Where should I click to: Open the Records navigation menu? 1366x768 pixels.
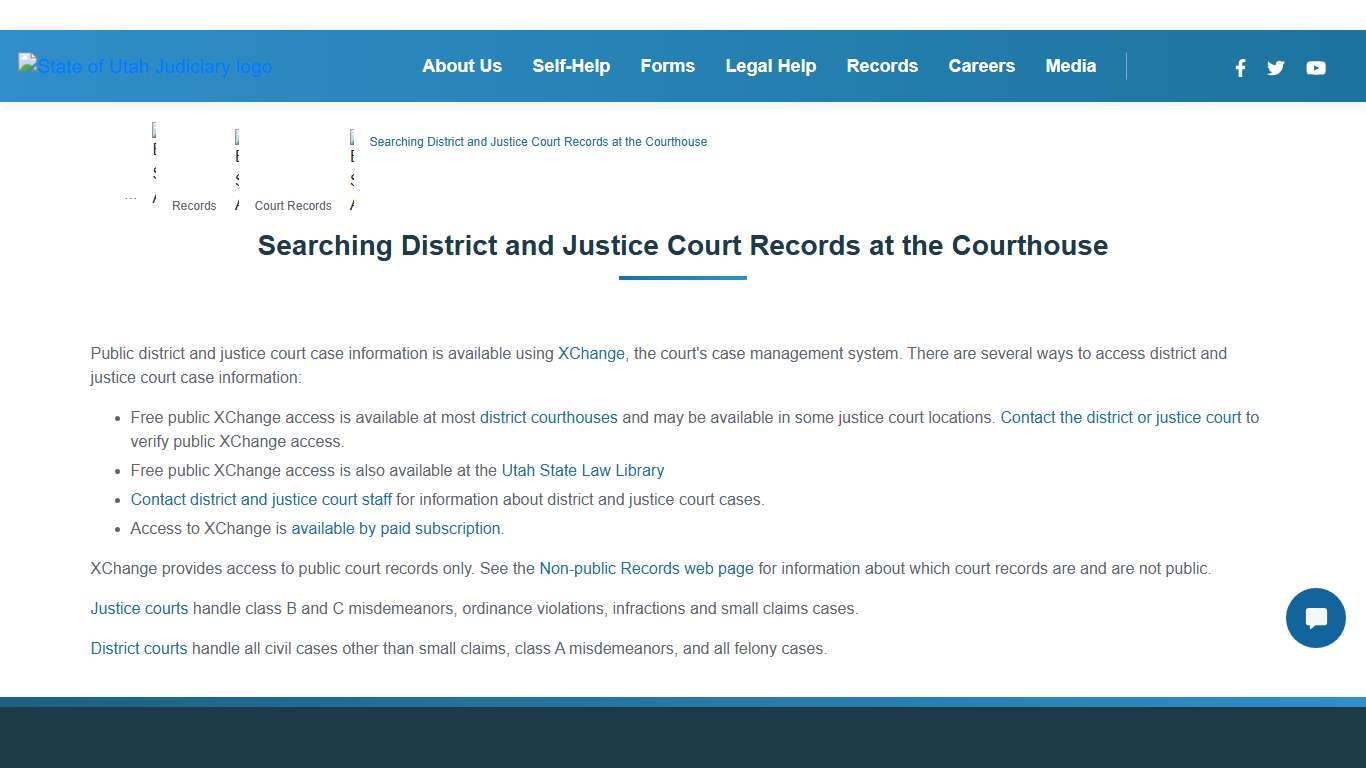coord(882,66)
